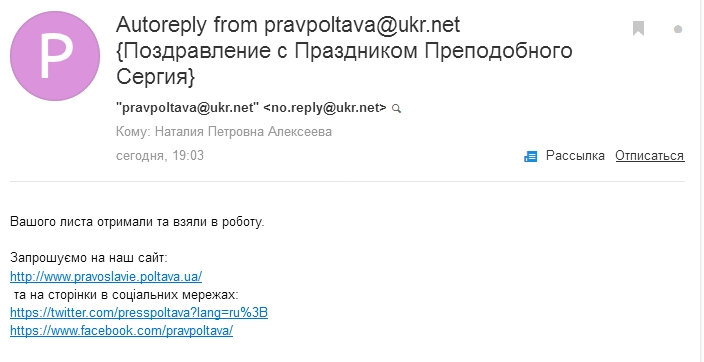This screenshot has height=362, width=704.
Task: Toggle the unread dot marker
Action: [x=678, y=30]
